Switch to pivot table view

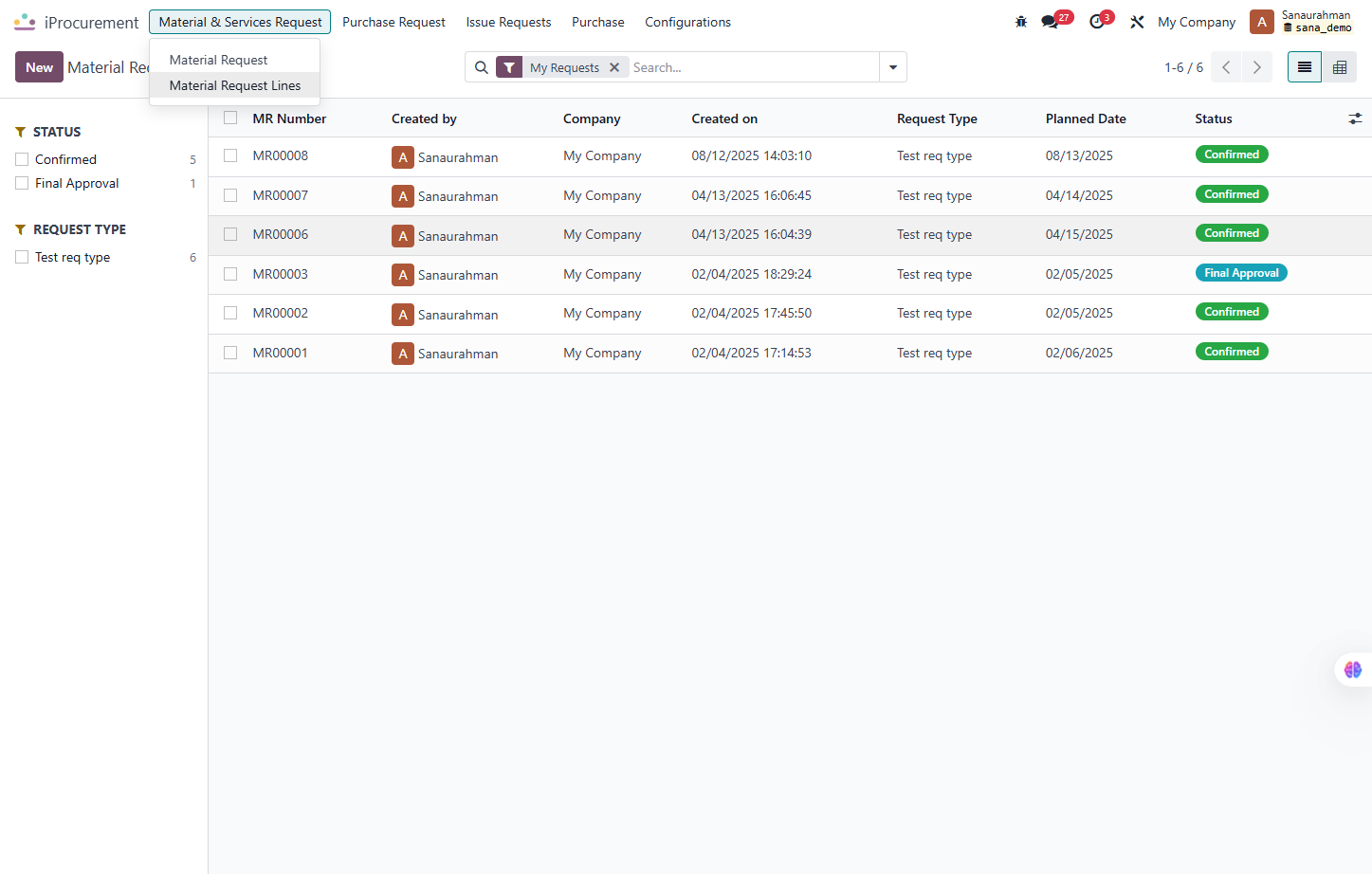click(1340, 67)
